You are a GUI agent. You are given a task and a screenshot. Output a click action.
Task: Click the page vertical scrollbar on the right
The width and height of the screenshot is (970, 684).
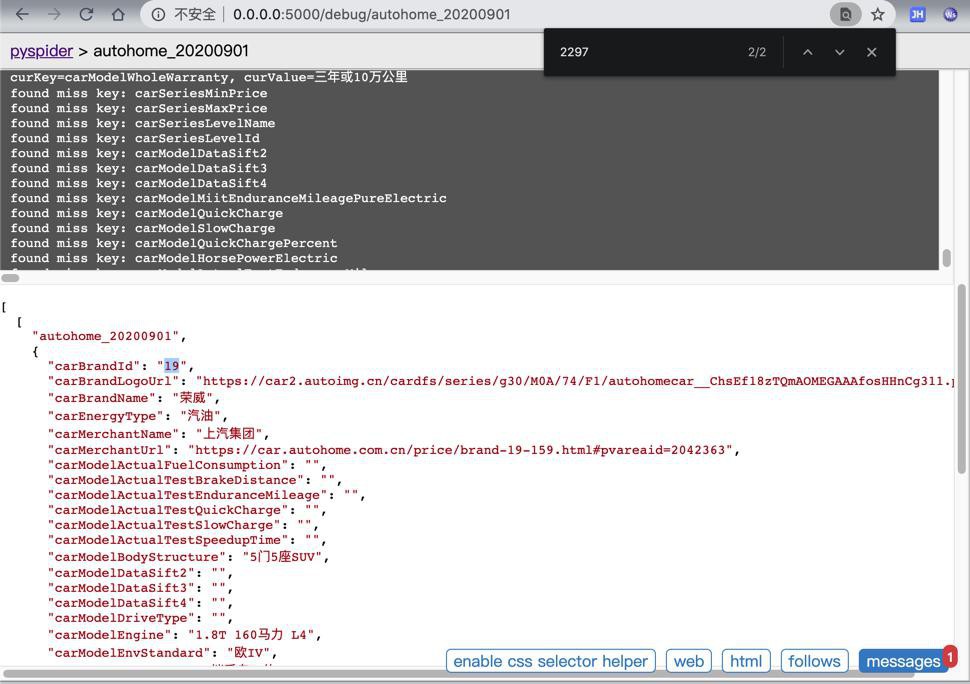click(x=961, y=378)
